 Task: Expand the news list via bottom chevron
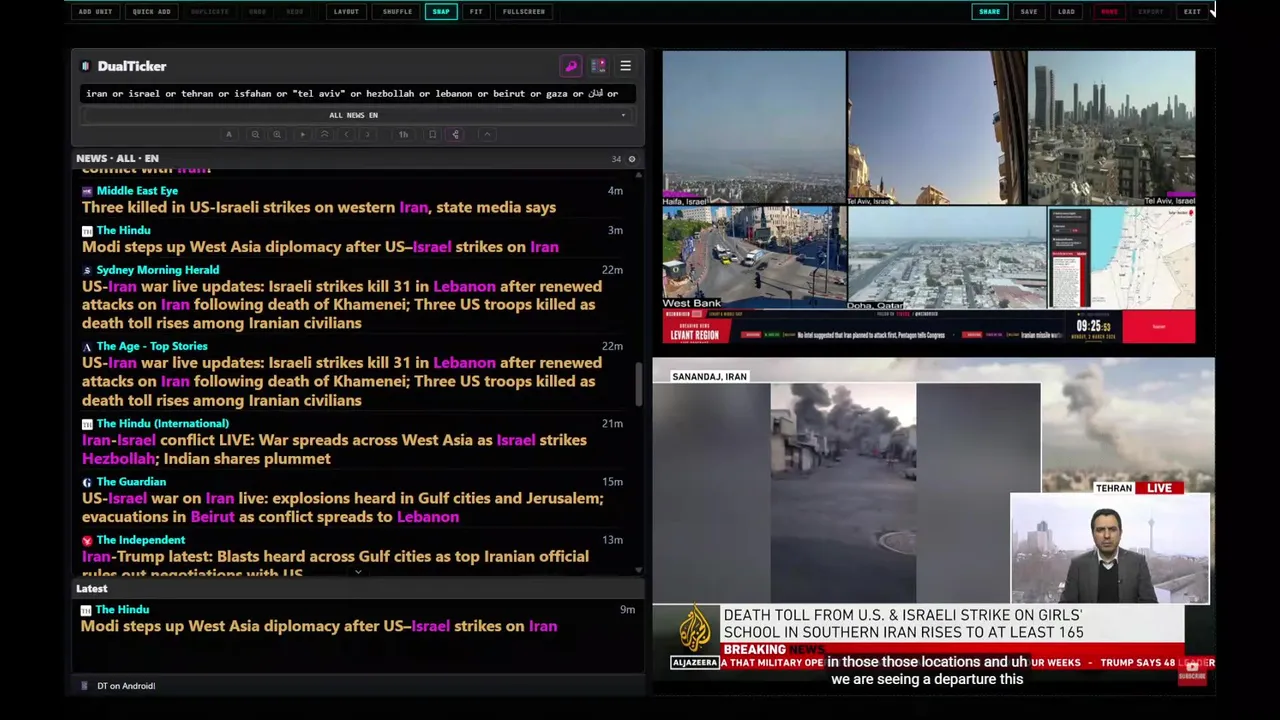coord(358,573)
